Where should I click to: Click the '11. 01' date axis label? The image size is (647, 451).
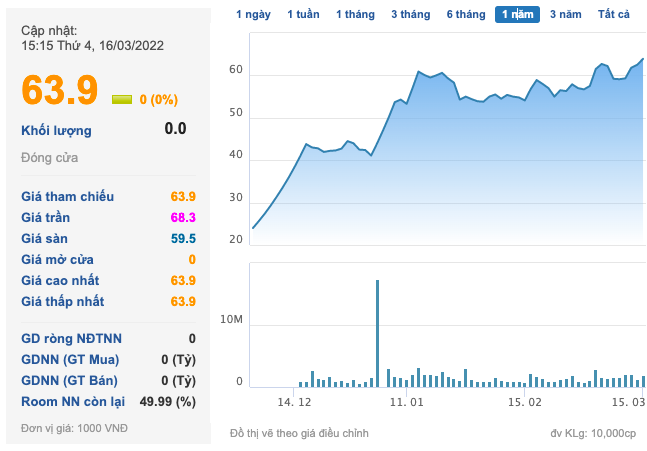407,402
